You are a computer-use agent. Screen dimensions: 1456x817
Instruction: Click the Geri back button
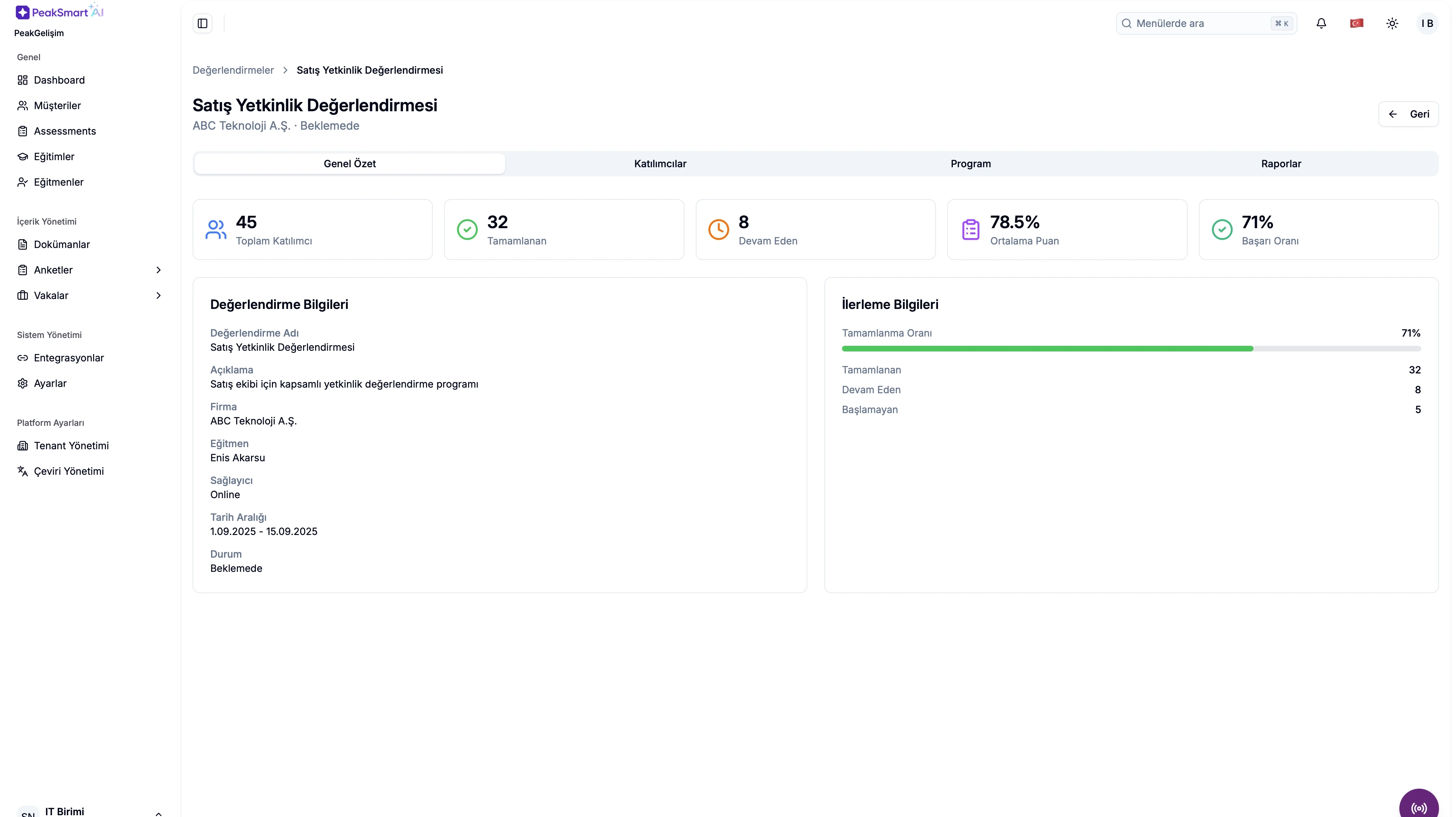pos(1408,114)
